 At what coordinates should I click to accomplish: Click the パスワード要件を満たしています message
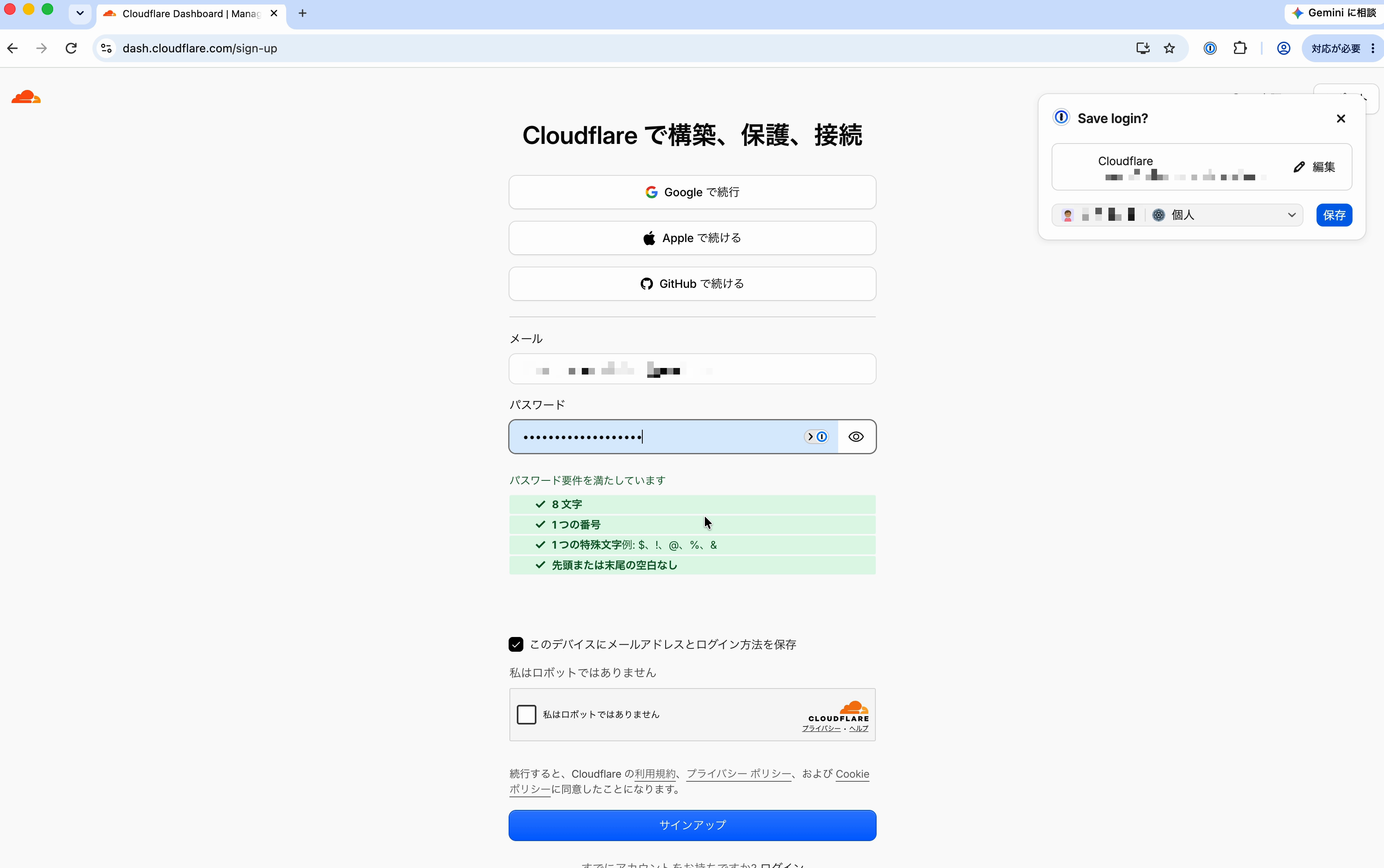587,480
